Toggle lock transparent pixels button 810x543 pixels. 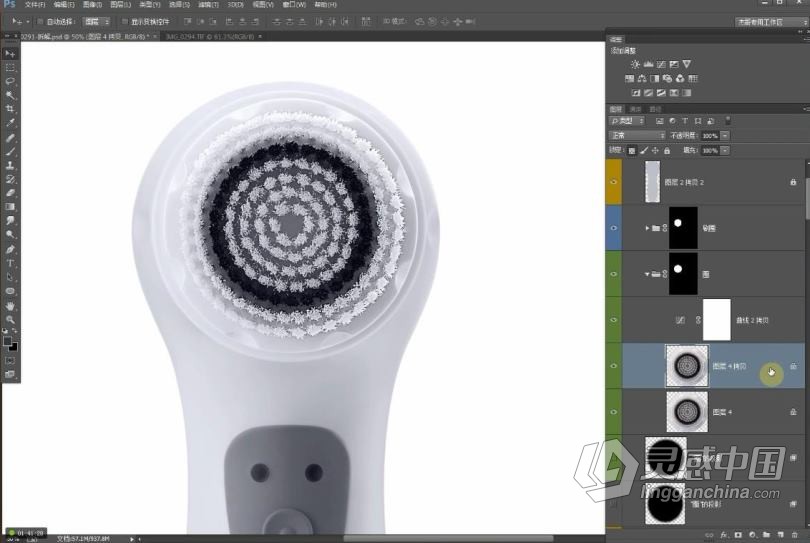pyautogui.click(x=631, y=151)
